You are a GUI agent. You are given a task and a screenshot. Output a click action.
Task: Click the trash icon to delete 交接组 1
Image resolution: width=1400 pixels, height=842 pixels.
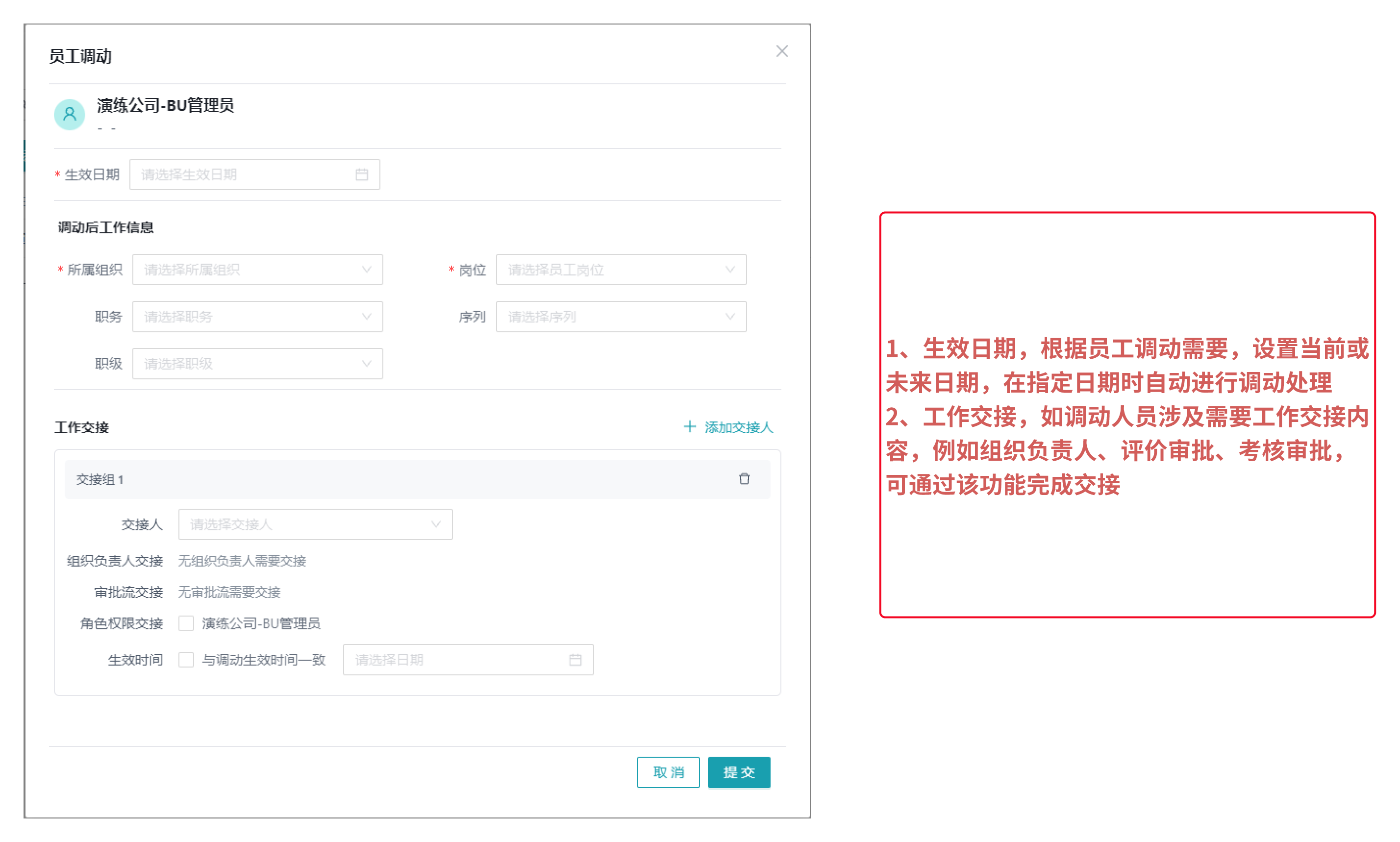click(744, 479)
